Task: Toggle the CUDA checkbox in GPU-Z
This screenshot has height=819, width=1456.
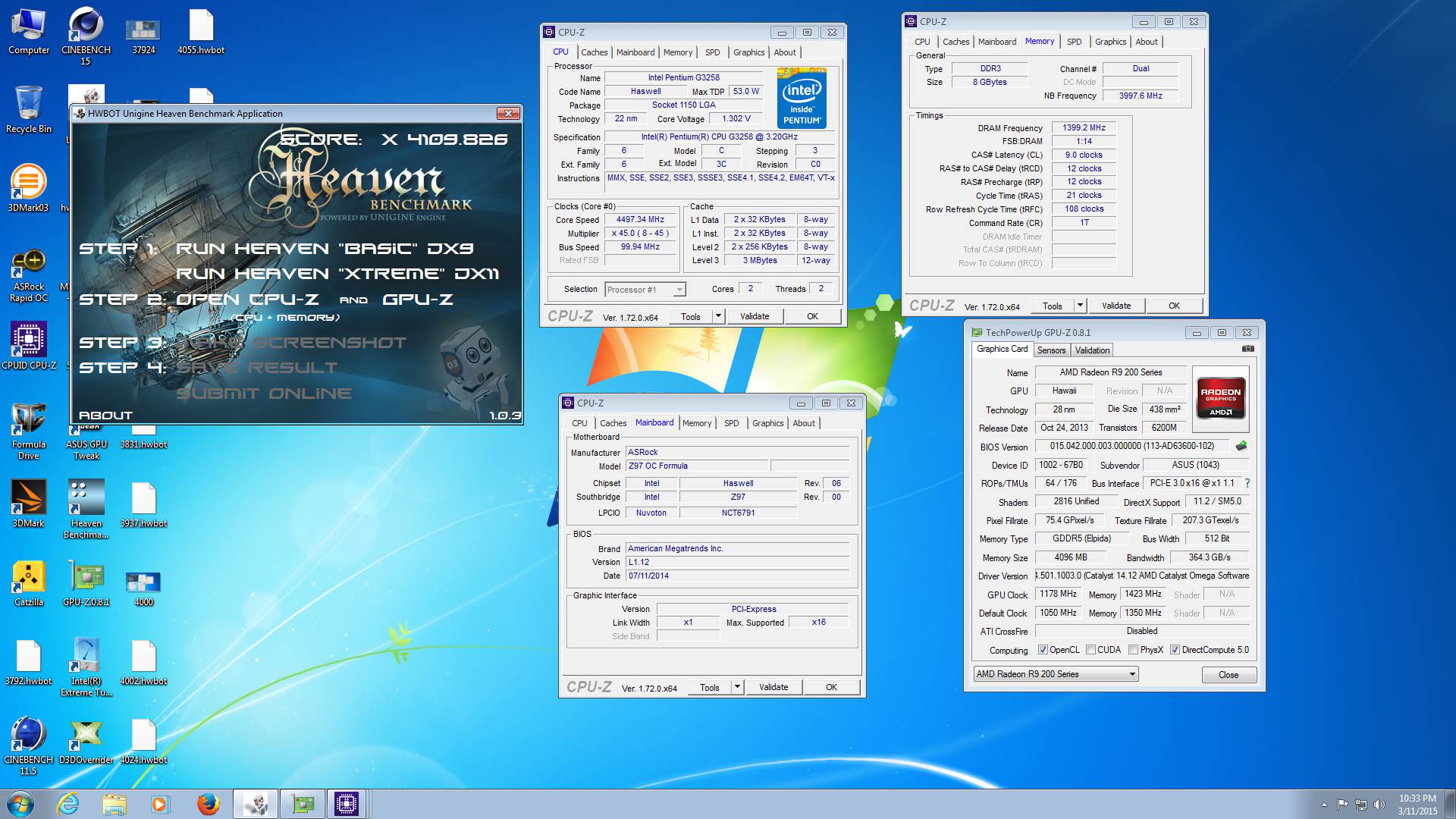Action: pyautogui.click(x=1090, y=650)
